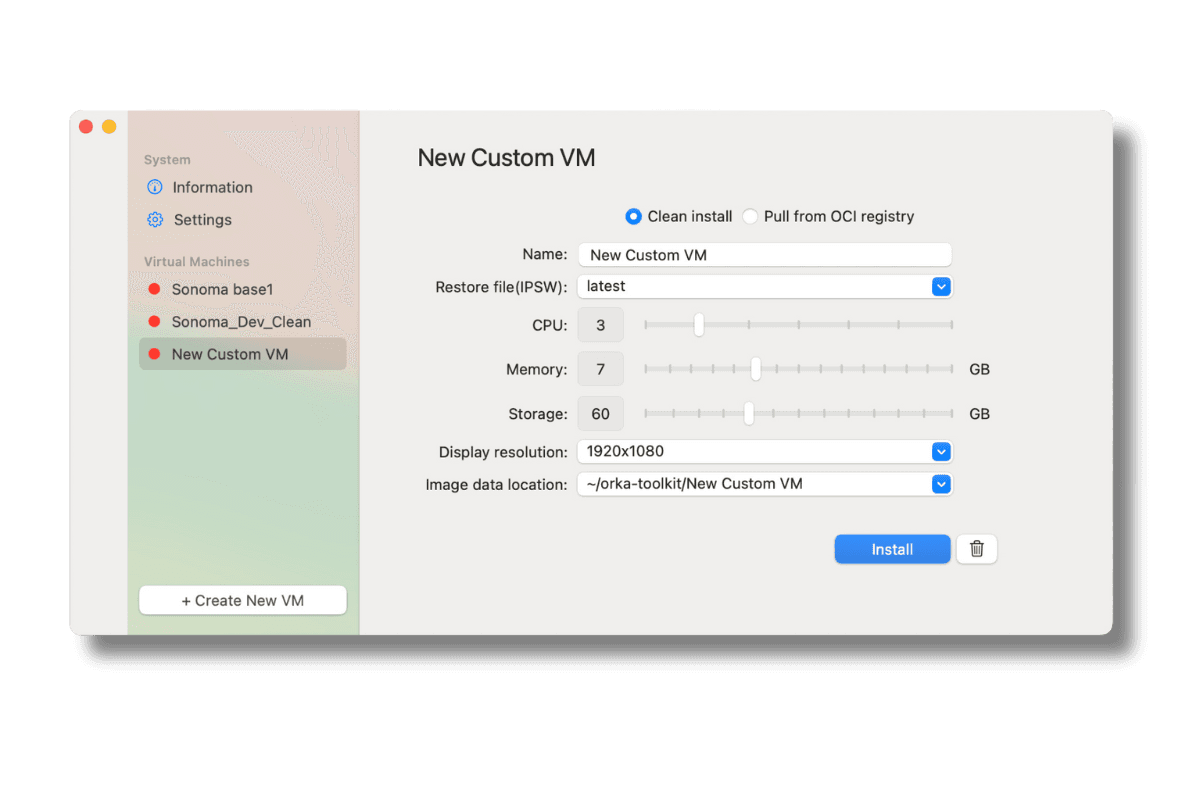Click the Storage slider handle
This screenshot has height=800, width=1200.
[748, 413]
